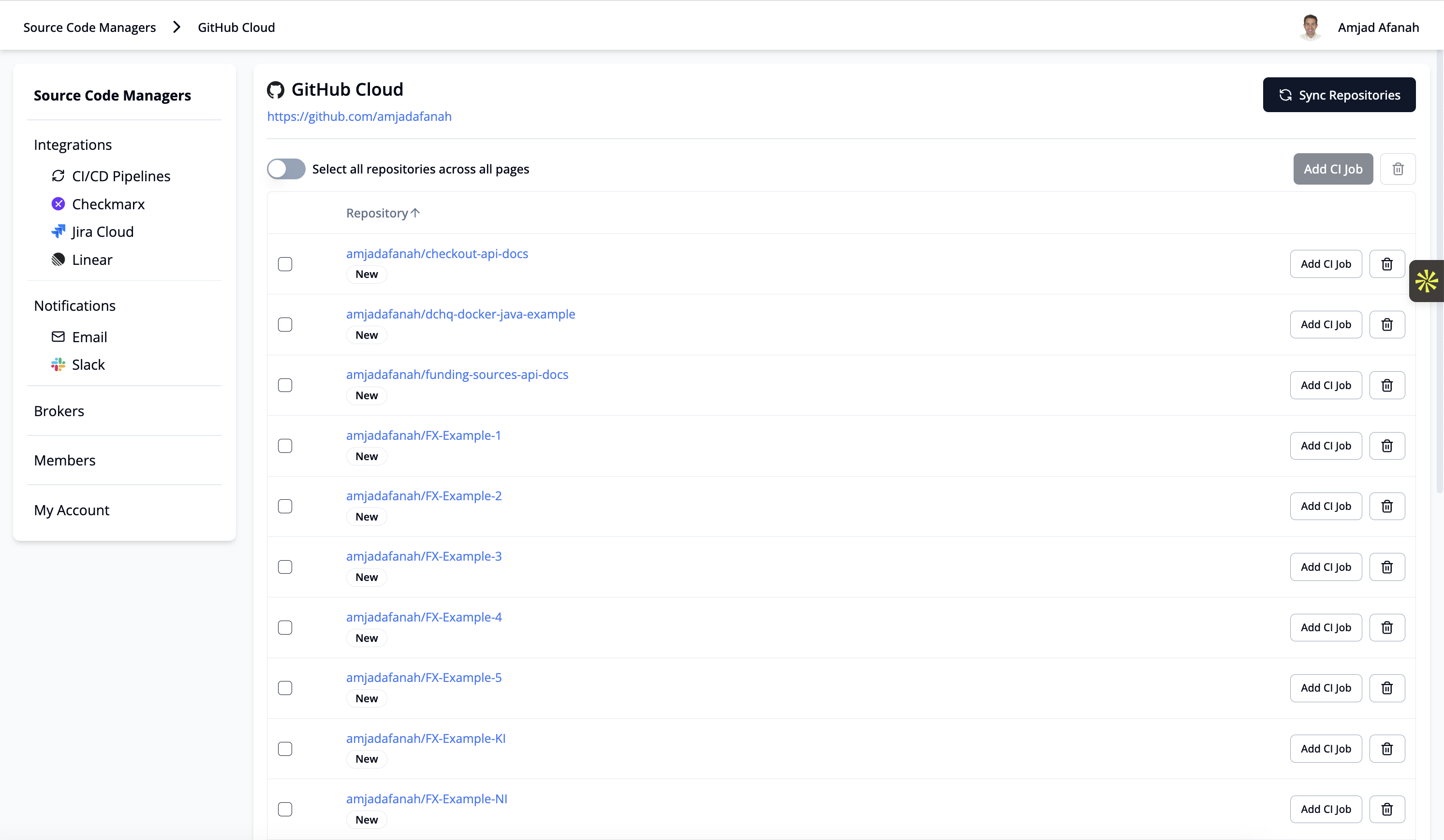Open the Jira Cloud integration

102,232
